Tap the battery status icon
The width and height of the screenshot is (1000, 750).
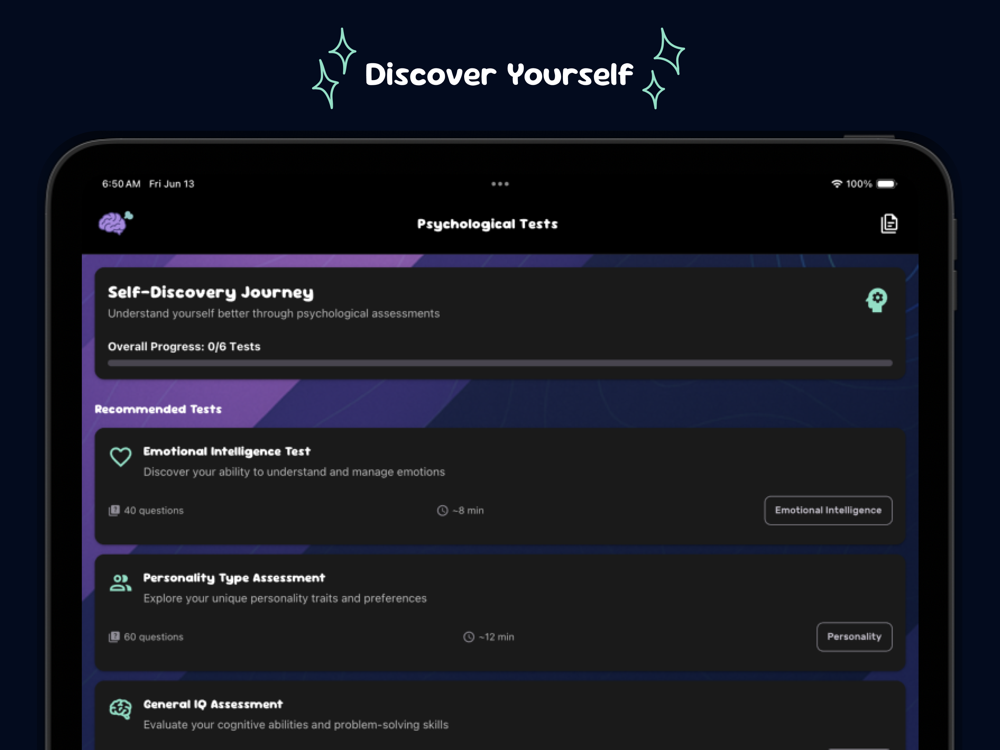[x=887, y=184]
